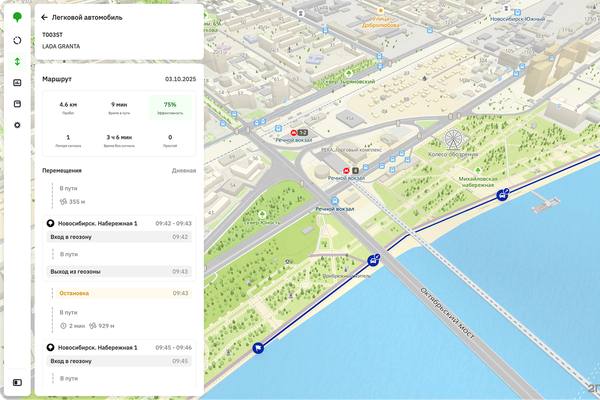Open the chart monitor sidebar icon
600x400 pixels.
click(17, 82)
